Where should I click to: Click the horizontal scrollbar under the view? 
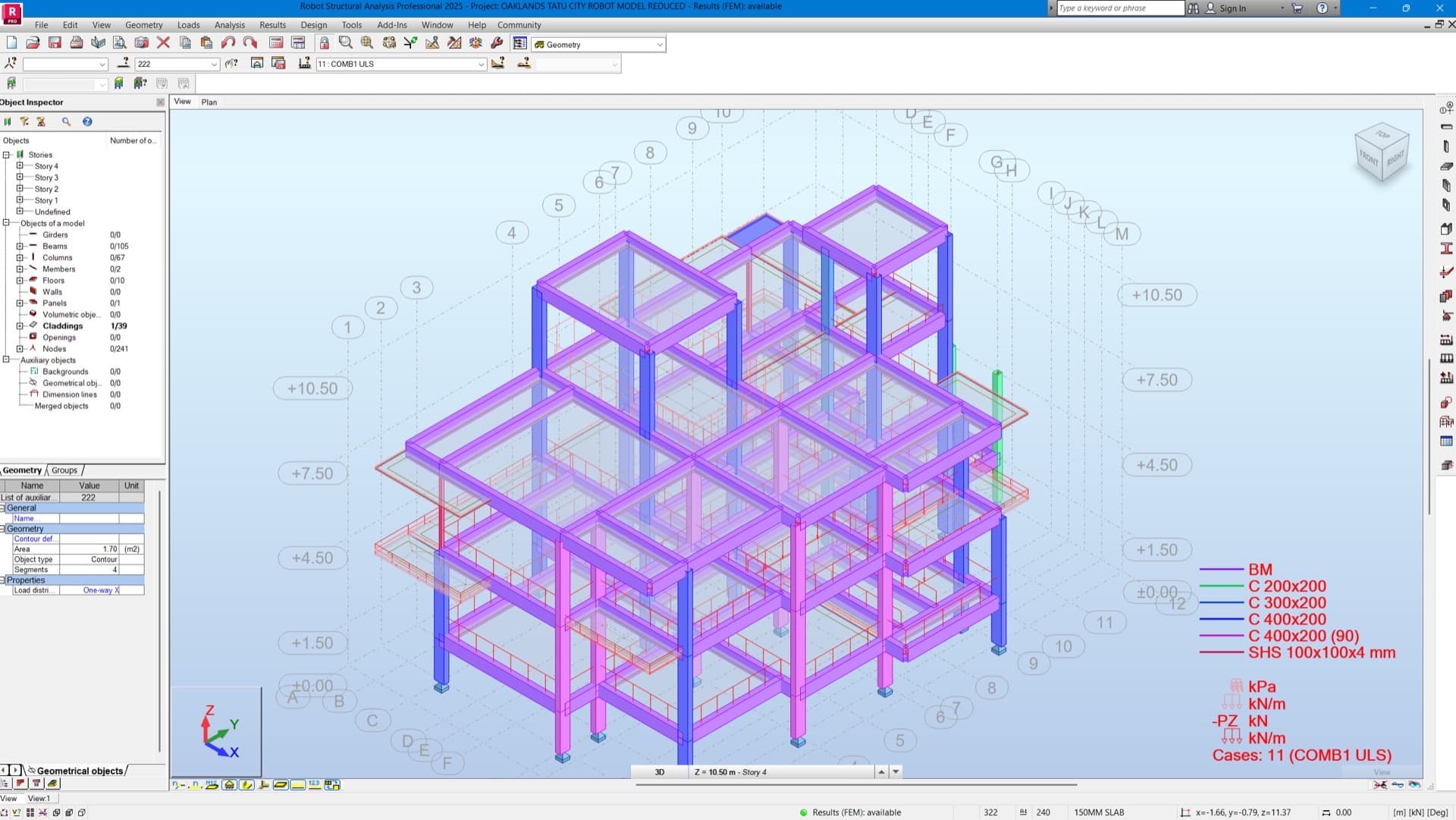[x=855, y=785]
